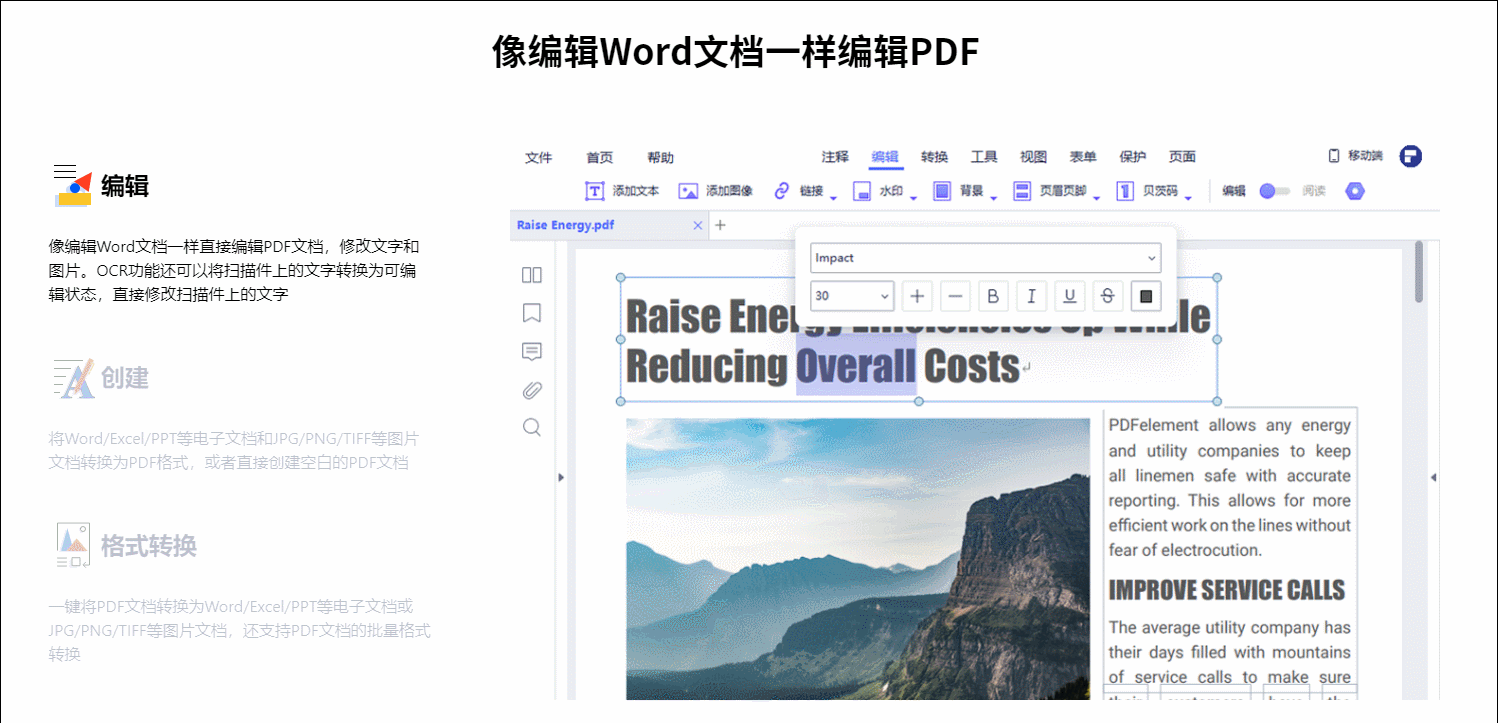Click the round blue account logo icon

coord(1410,156)
